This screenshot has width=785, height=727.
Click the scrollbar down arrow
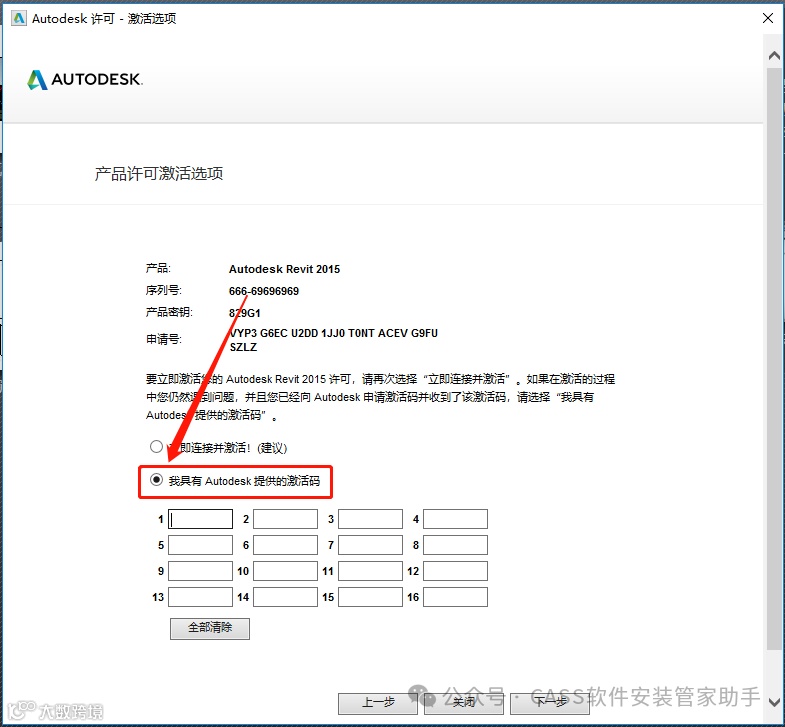point(774,702)
